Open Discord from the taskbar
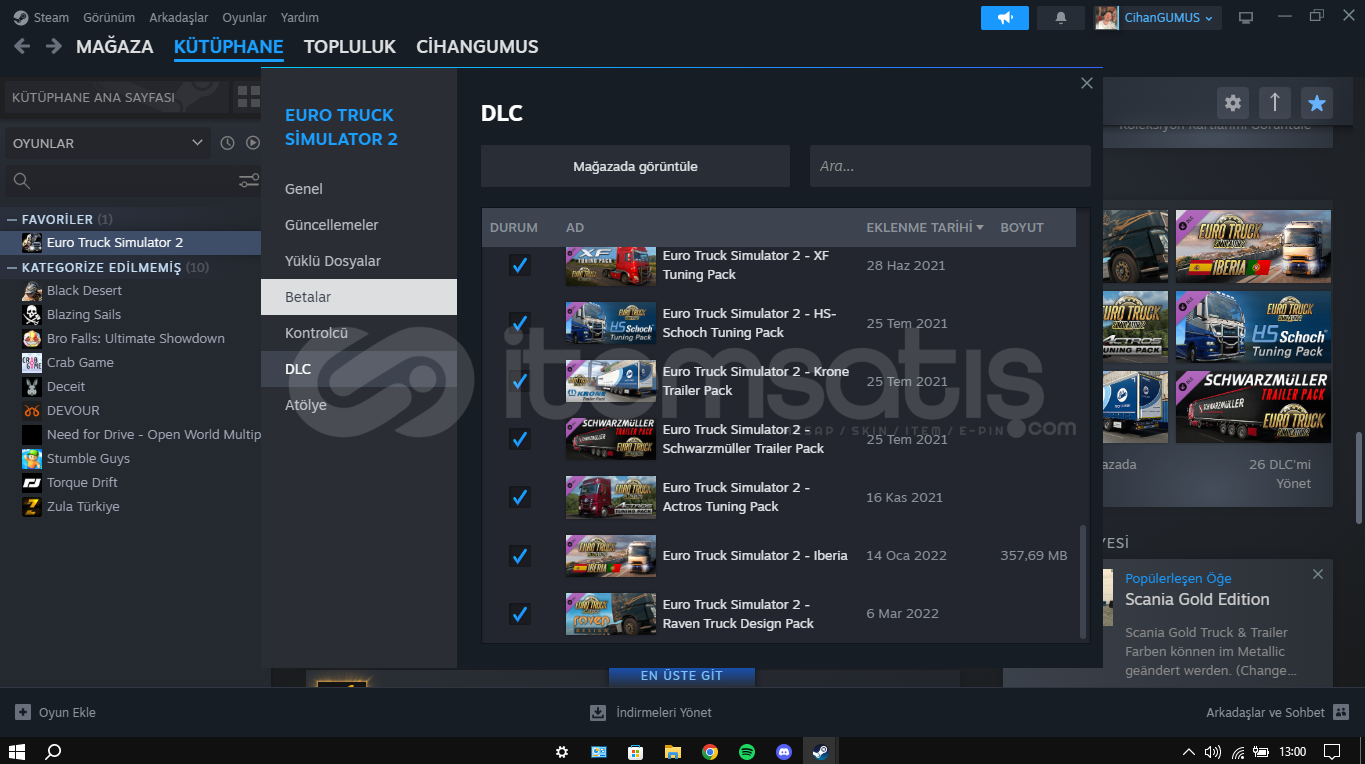1365x764 pixels. [x=784, y=751]
